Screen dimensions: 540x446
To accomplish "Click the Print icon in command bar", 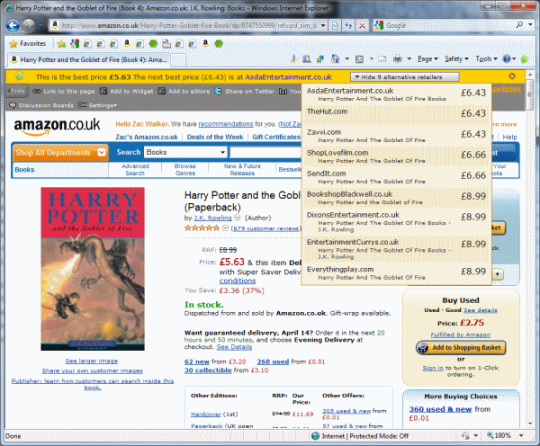I will 397,59.
